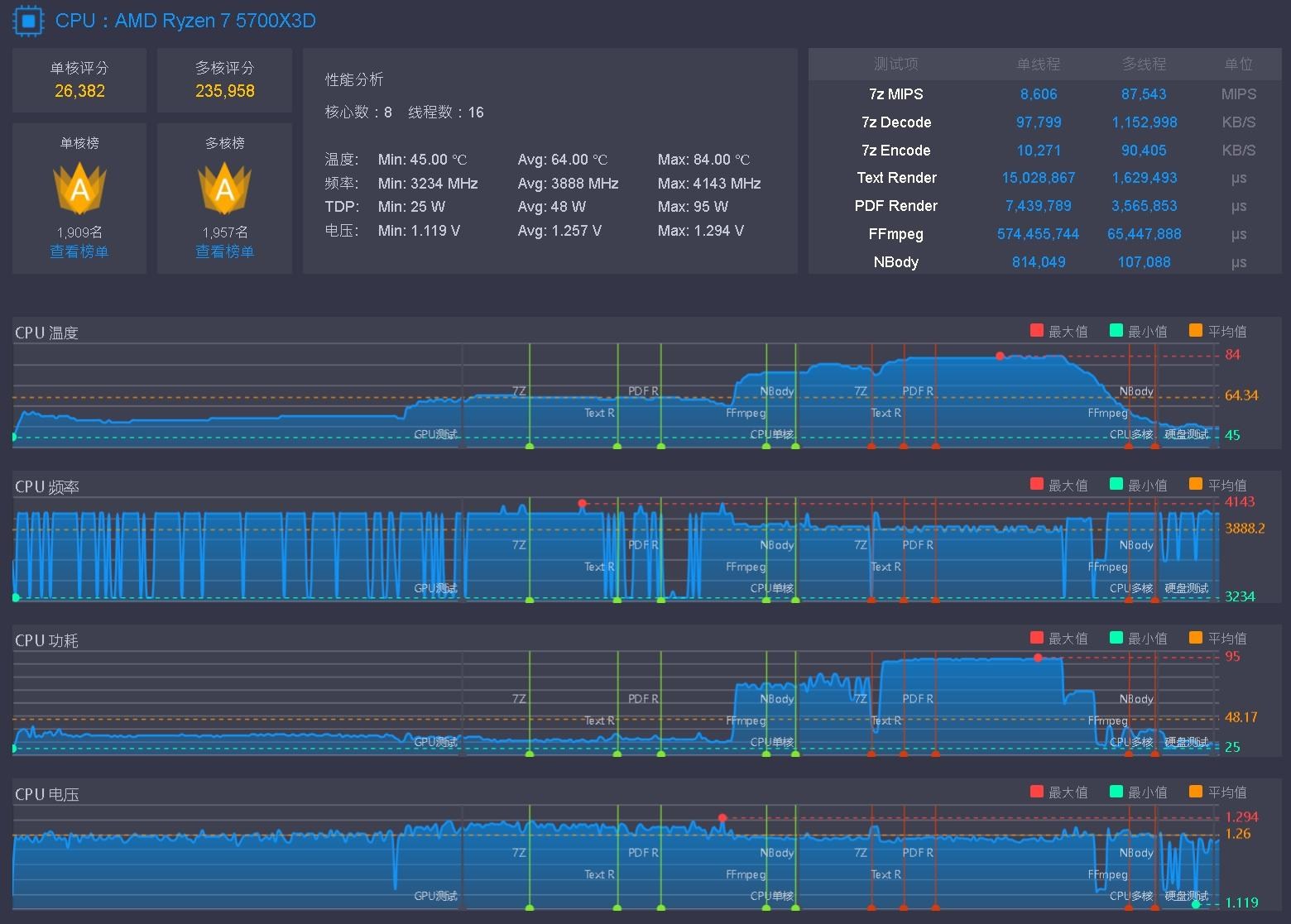1291x924 pixels.
Task: Click the orange 平均值 legend icon on CPU电压 chart
Action: [1194, 792]
